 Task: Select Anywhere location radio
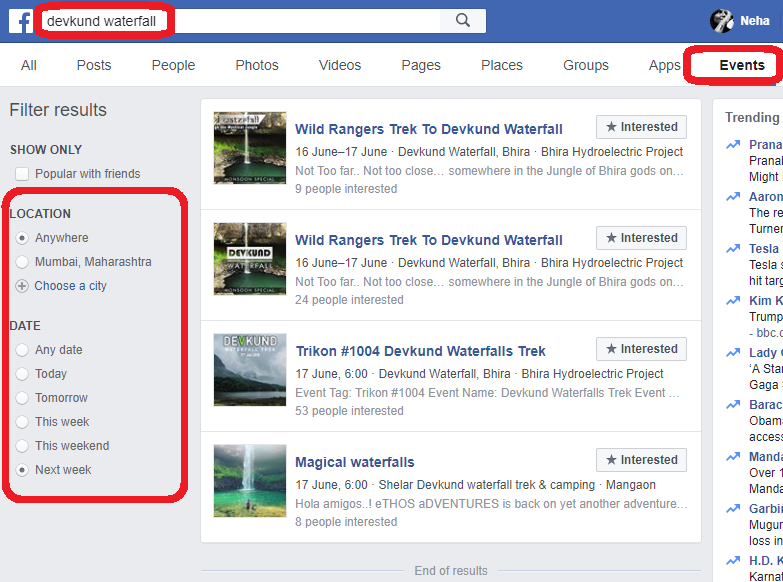click(22, 238)
